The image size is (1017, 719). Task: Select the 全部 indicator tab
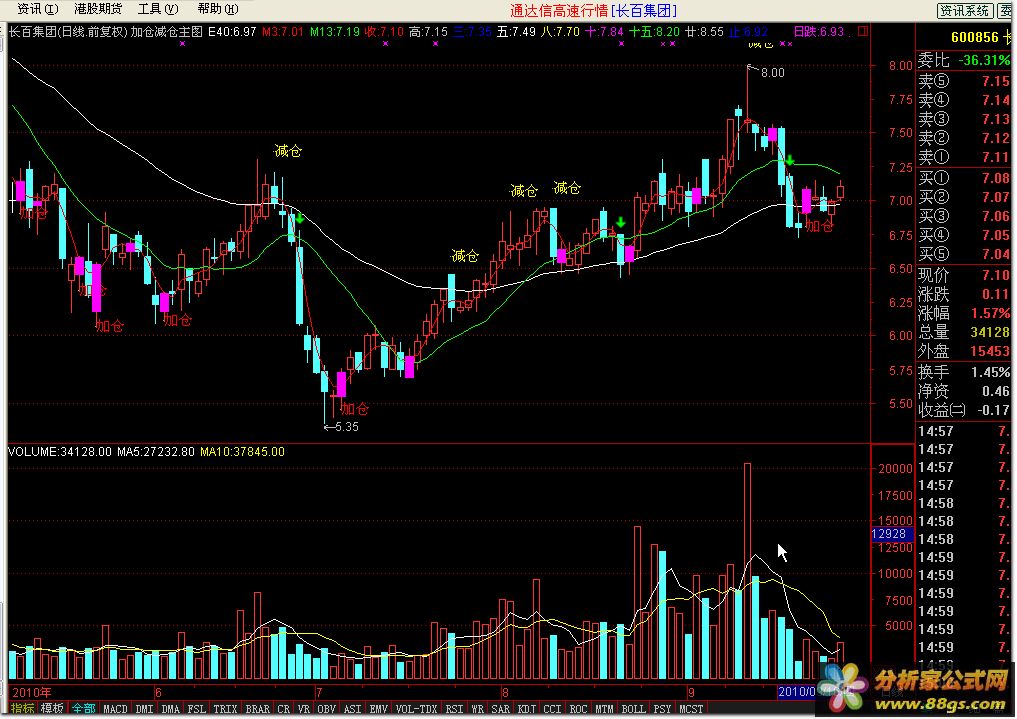pos(84,709)
